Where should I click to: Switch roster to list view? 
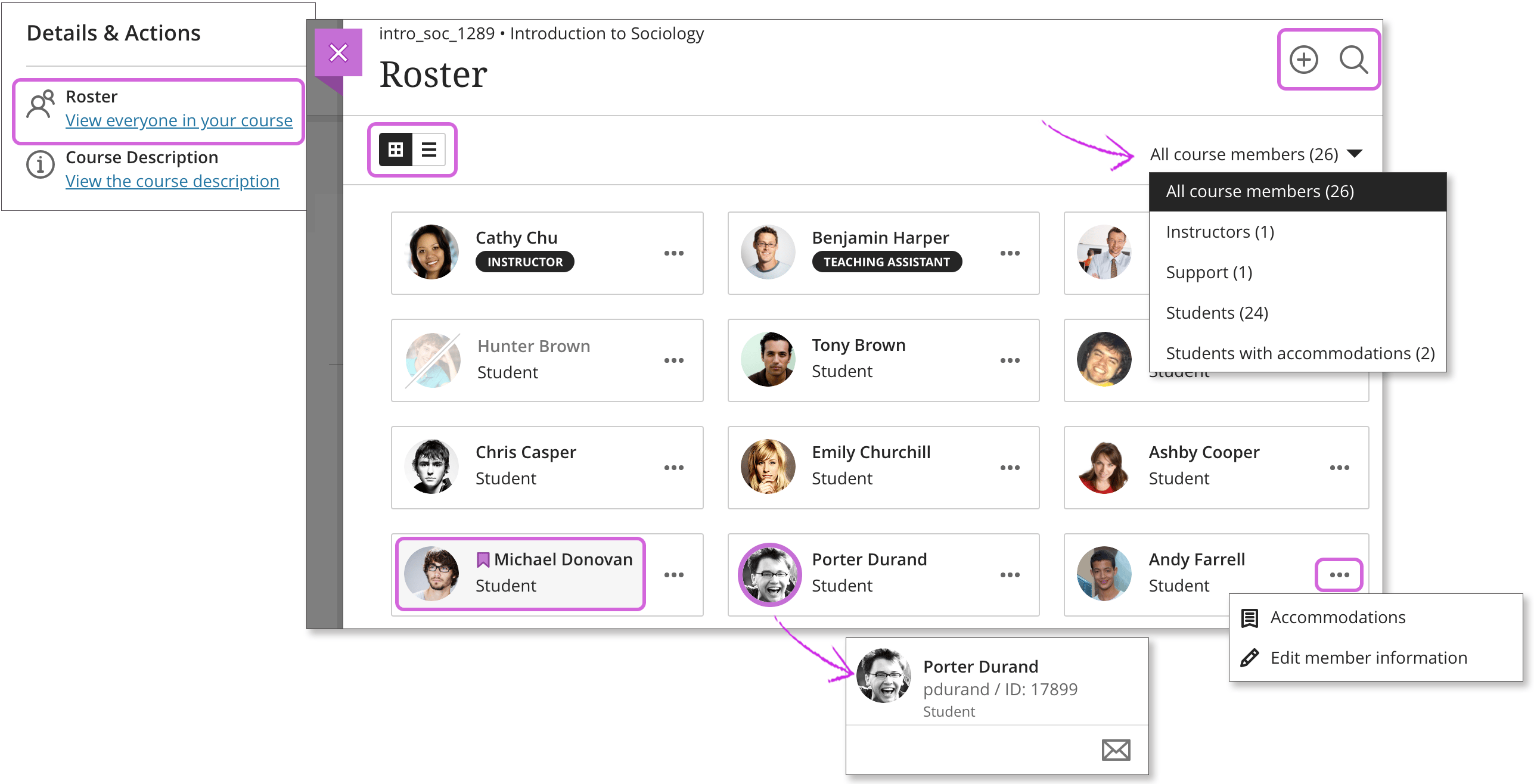point(429,150)
